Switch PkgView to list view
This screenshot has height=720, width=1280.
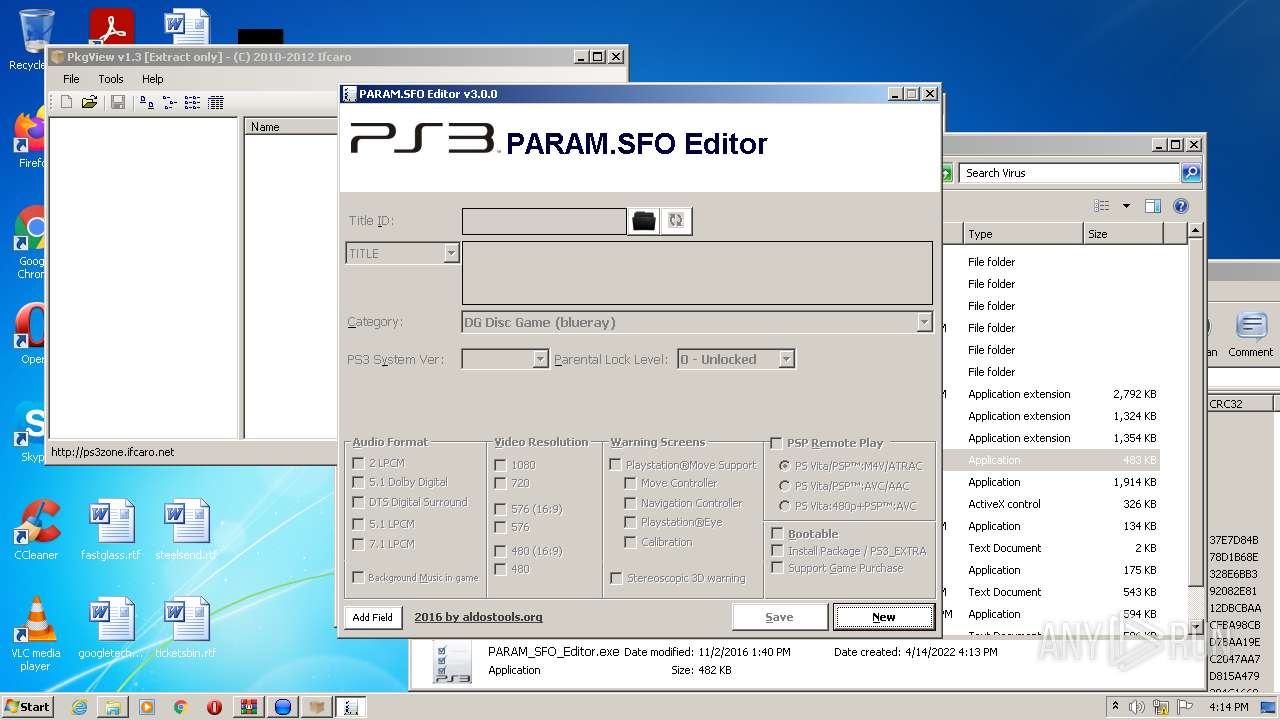click(x=192, y=102)
